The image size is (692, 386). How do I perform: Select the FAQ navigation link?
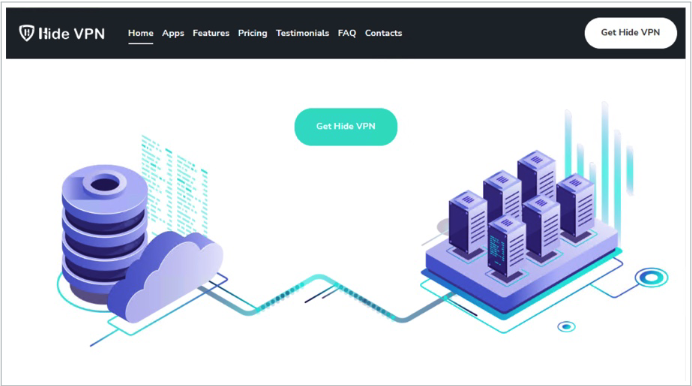coord(347,33)
